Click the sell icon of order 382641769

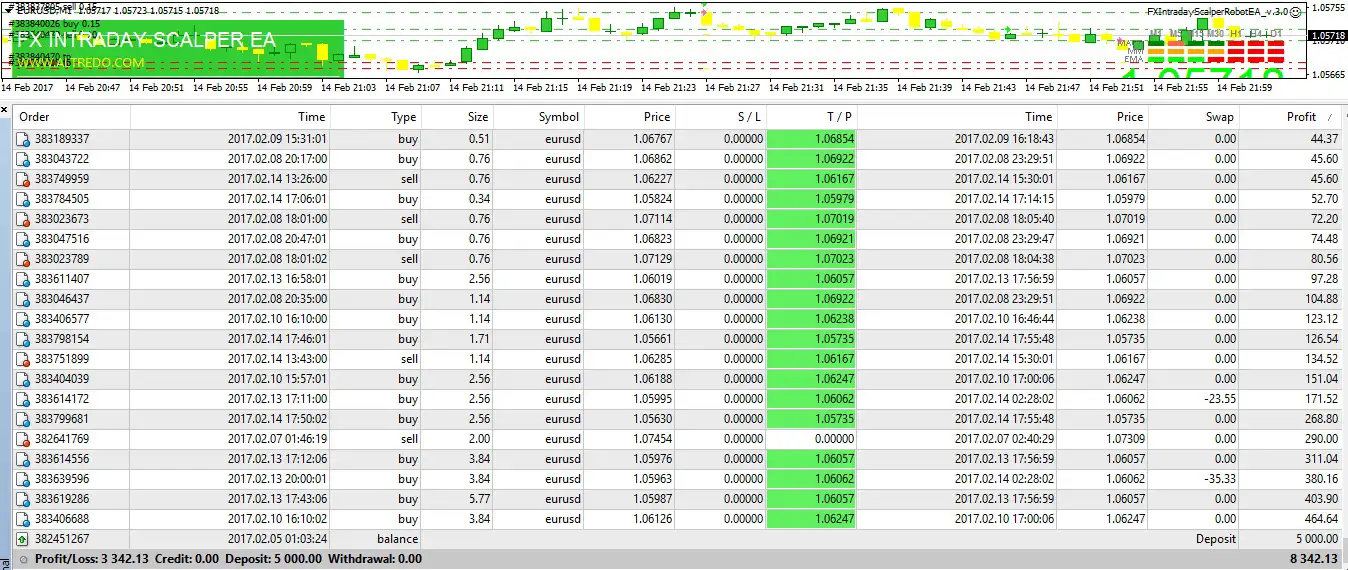[x=23, y=439]
